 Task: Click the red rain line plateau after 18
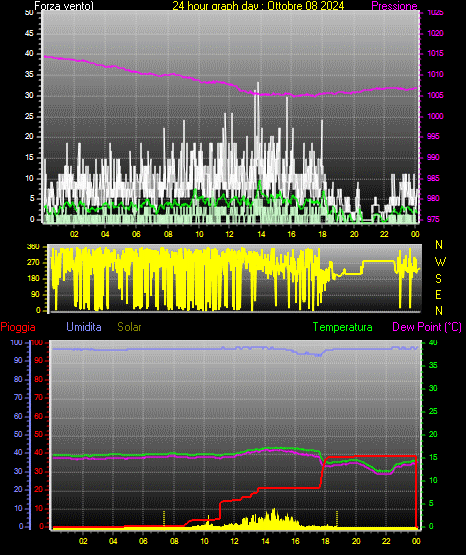pyautogui.click(x=372, y=456)
